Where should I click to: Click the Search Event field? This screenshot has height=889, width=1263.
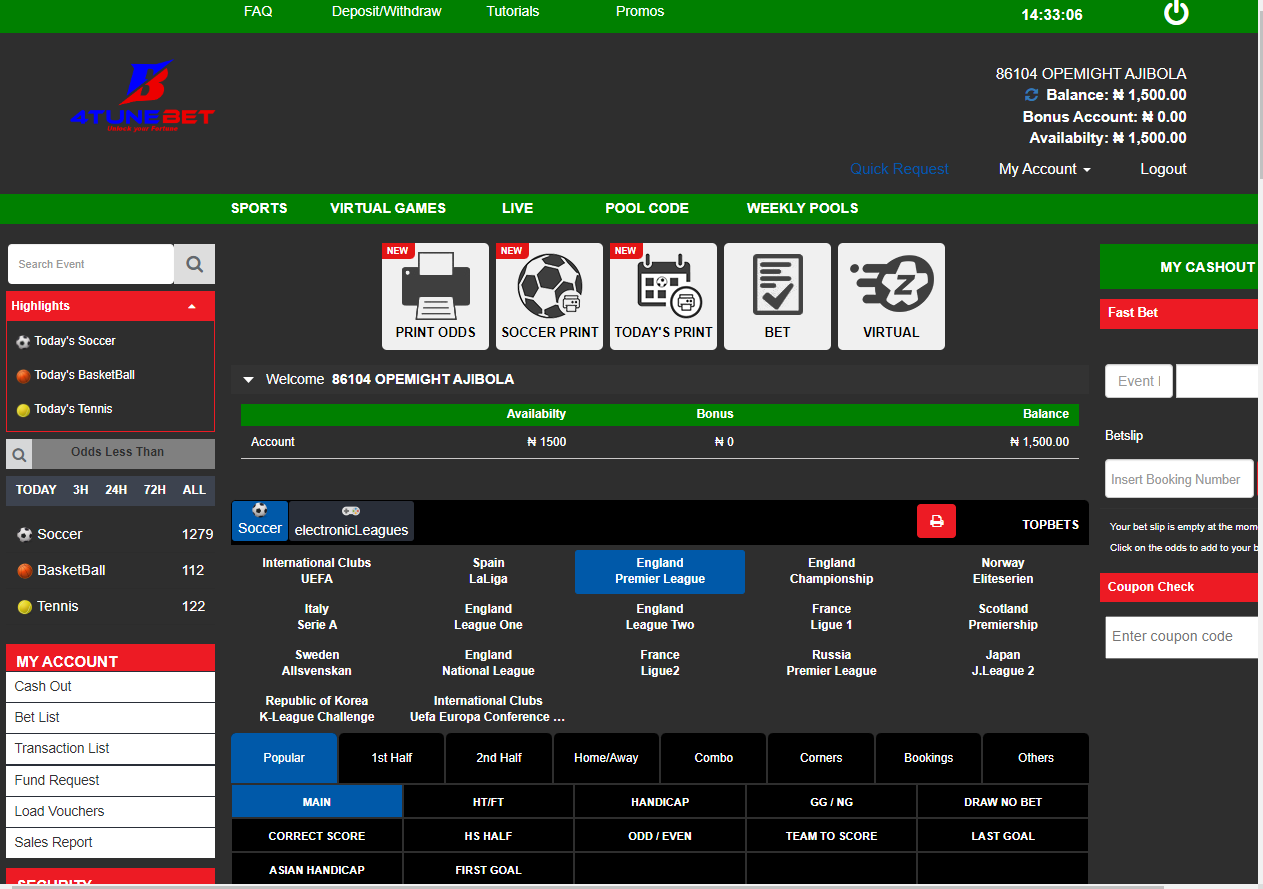[x=91, y=264]
